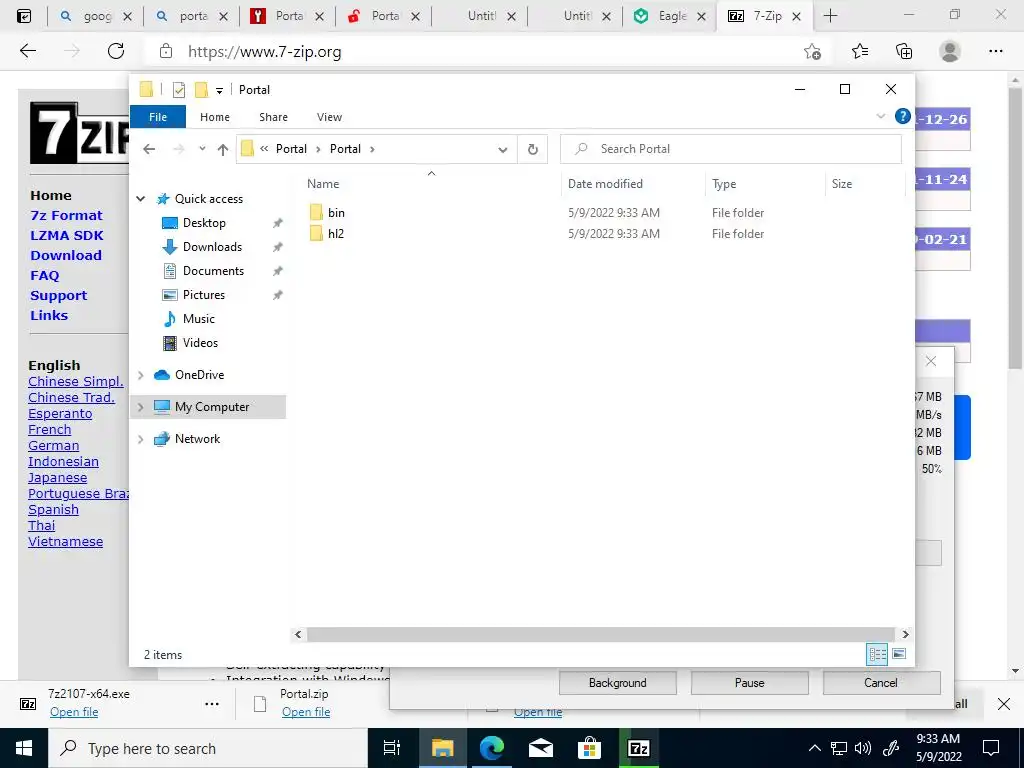This screenshot has width=1024, height=768.
Task: Select Downloads in Quick access
Action: click(x=212, y=247)
